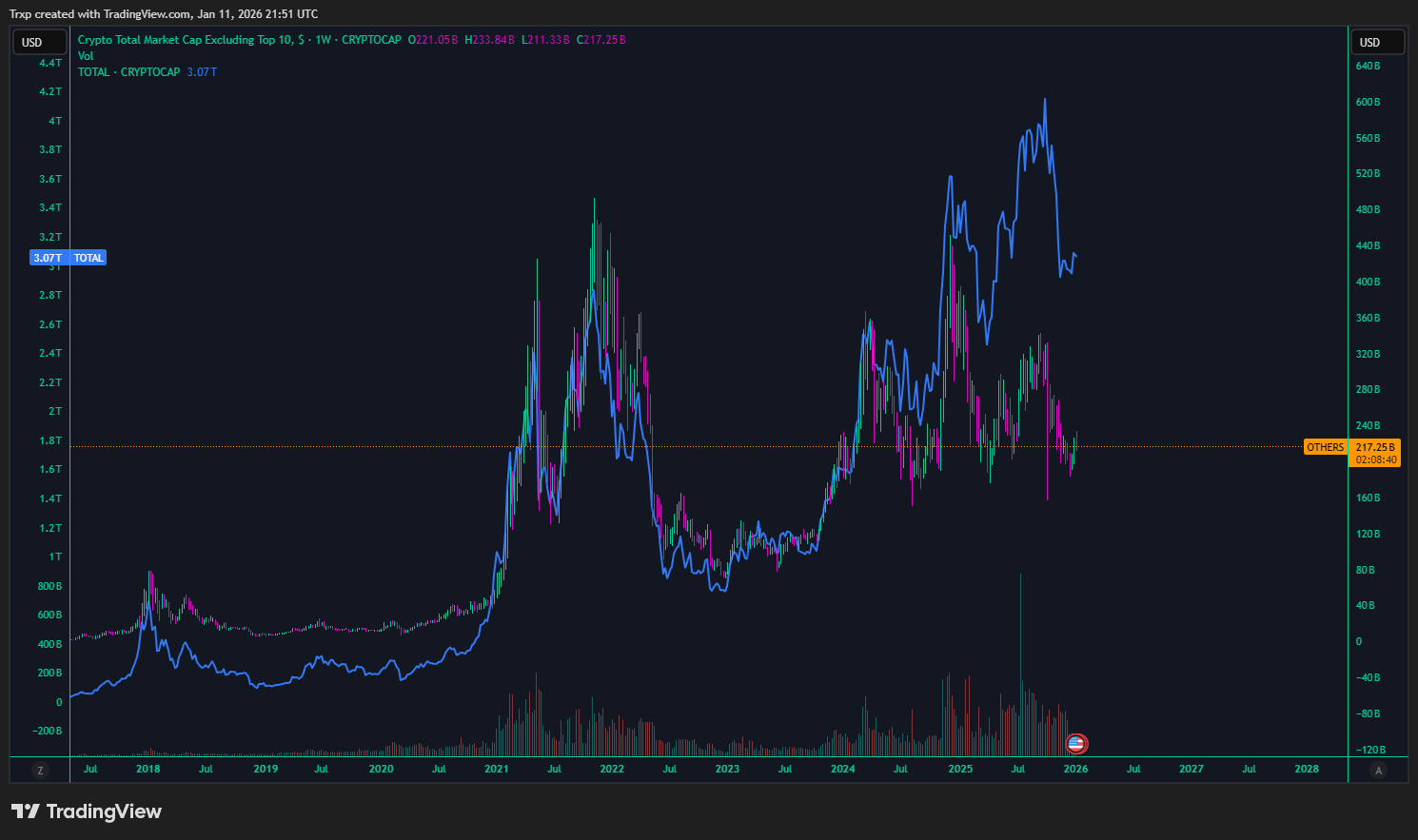1418x840 pixels.
Task: Click the open value O221.05B
Action: click(x=433, y=40)
